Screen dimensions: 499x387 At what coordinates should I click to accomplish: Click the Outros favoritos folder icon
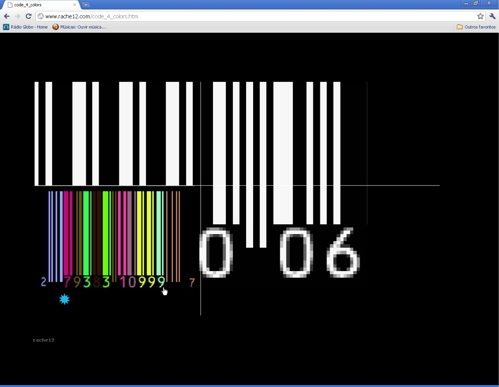[460, 27]
